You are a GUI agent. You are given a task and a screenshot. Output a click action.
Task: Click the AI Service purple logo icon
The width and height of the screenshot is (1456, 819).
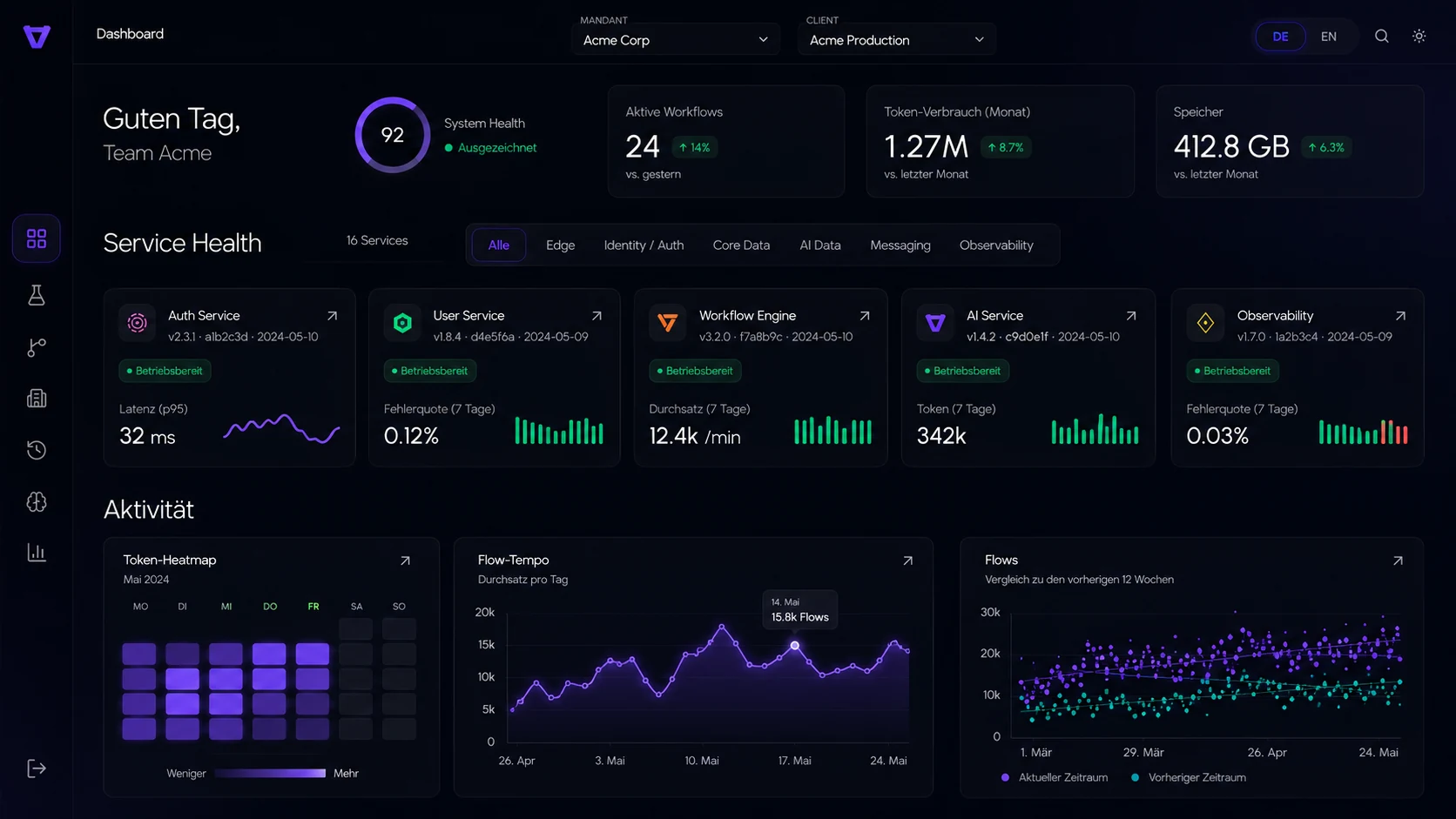pos(935,323)
